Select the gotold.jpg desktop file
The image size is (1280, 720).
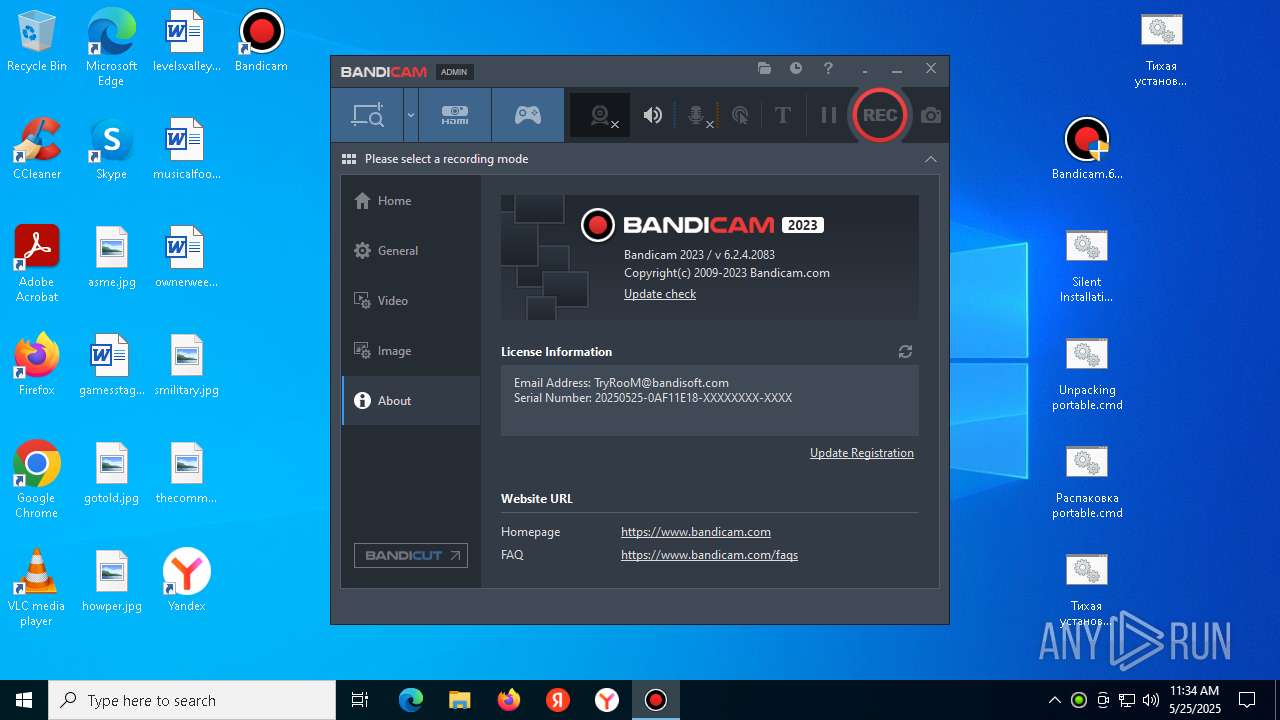pos(111,473)
